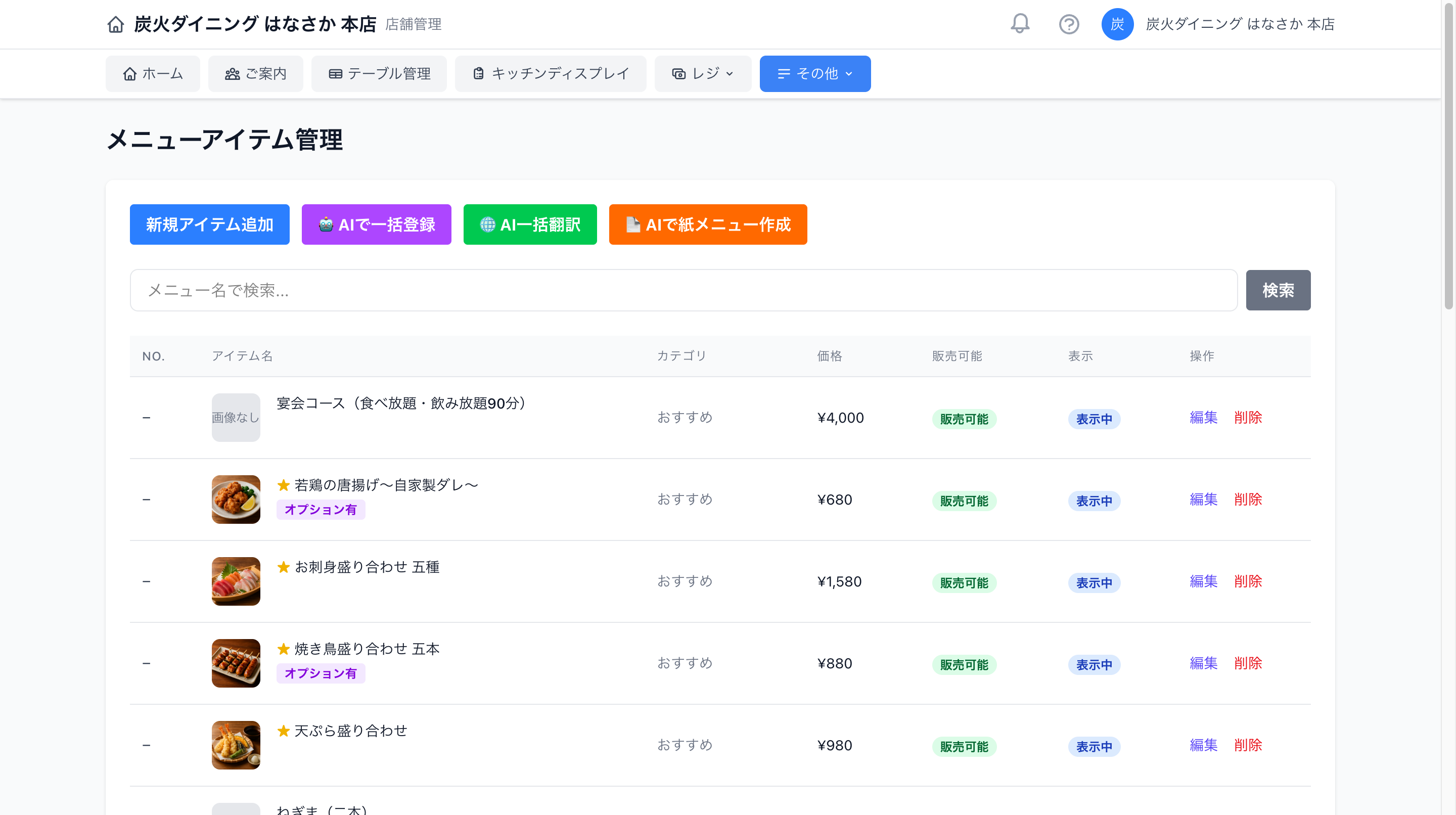Click 新規アイテム追加 button
Screen dimensions: 1456x815
click(210, 224)
